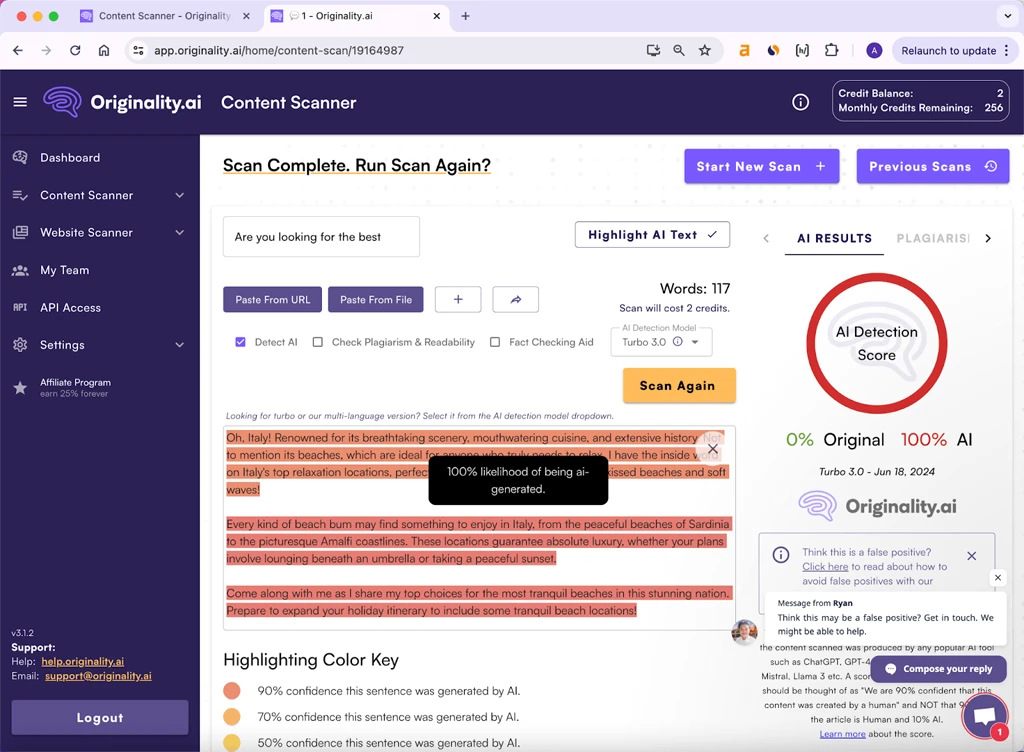Click the My Team people icon
1024x752 pixels.
[20, 270]
